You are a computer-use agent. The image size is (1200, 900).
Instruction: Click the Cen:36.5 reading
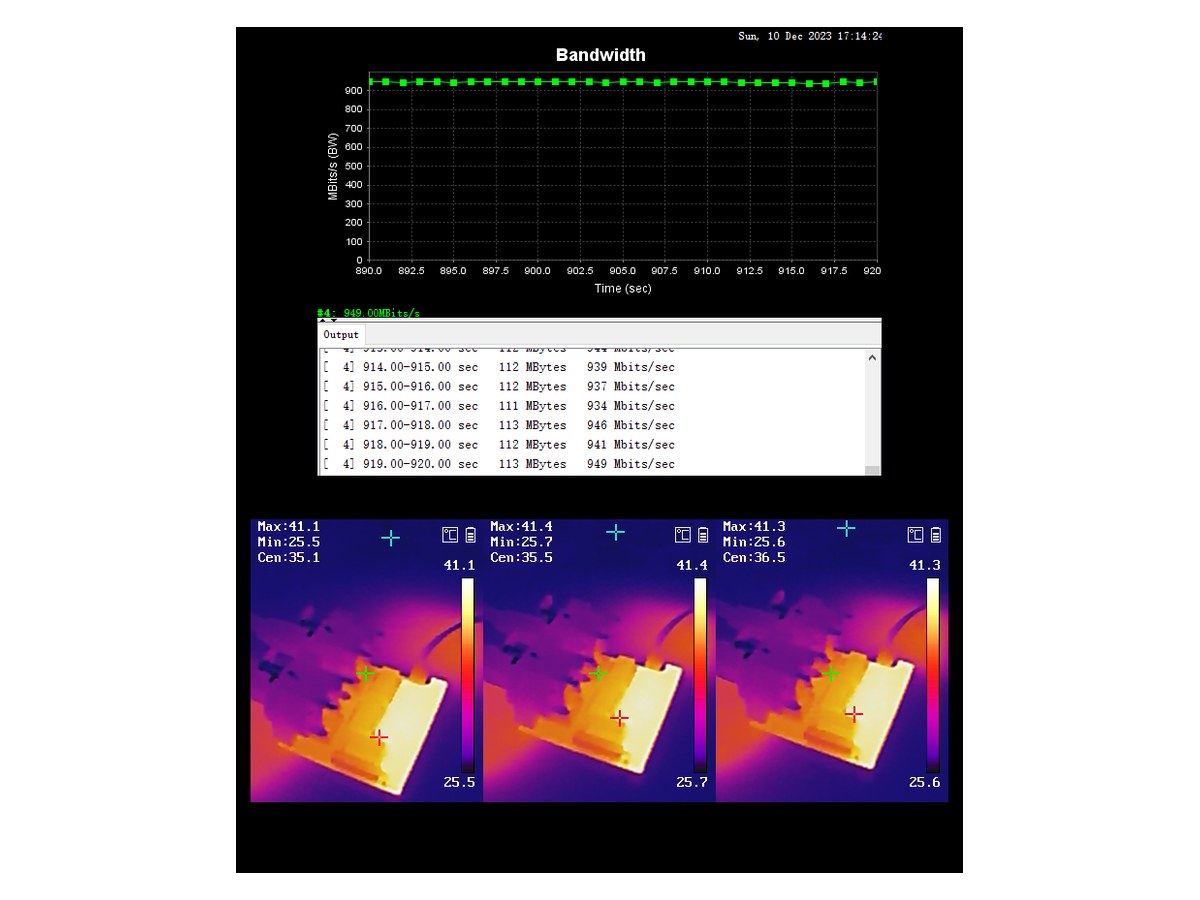pyautogui.click(x=754, y=558)
